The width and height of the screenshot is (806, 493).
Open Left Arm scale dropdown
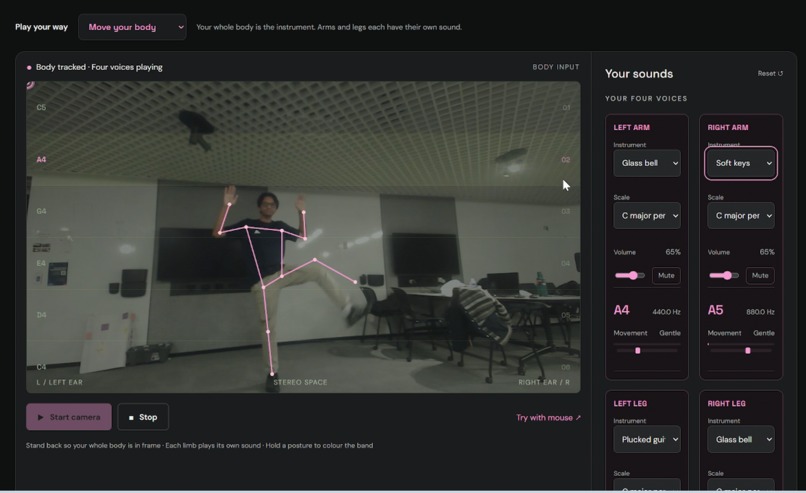[x=647, y=215]
